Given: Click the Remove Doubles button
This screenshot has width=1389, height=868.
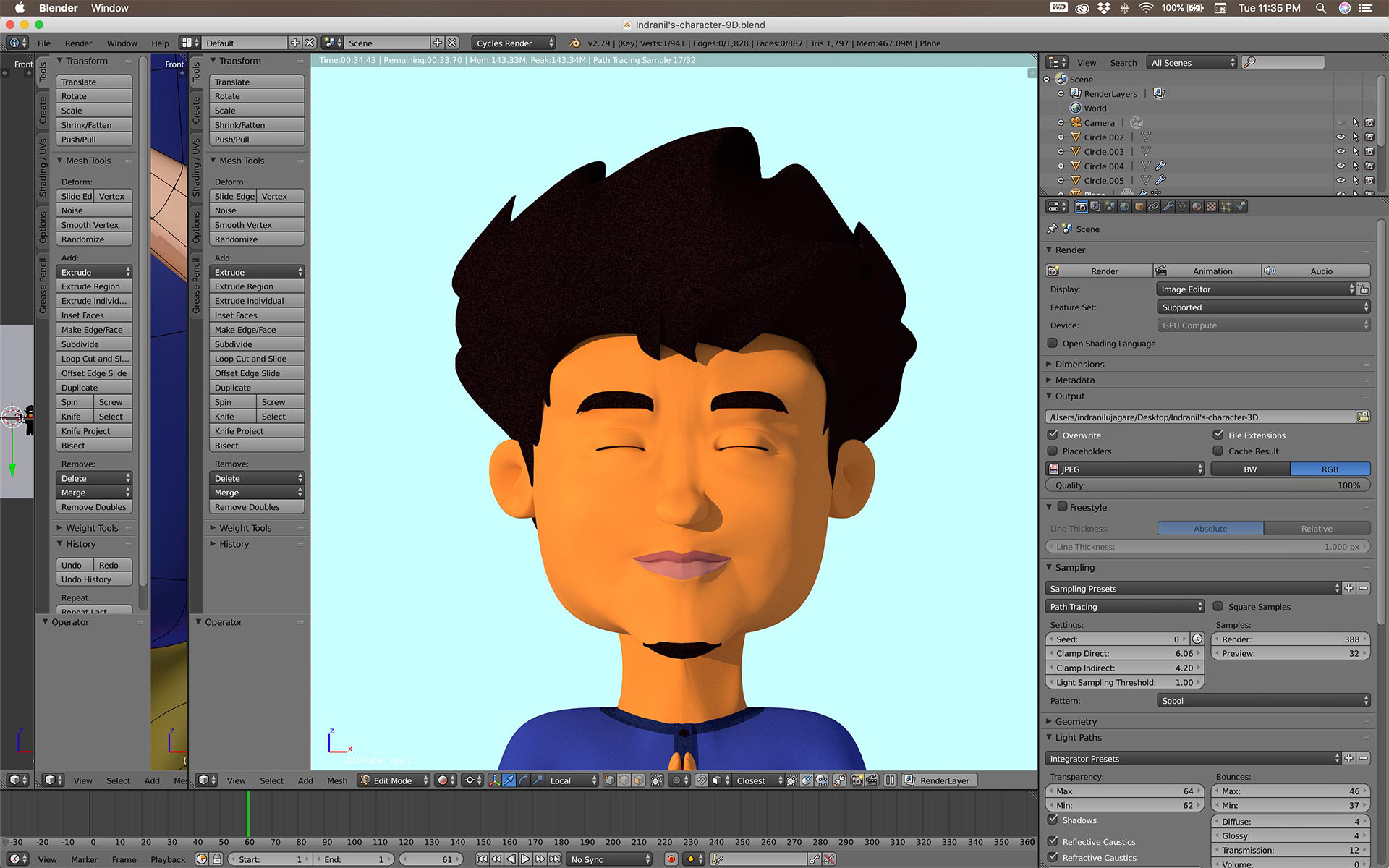Looking at the screenshot, I should [x=256, y=507].
